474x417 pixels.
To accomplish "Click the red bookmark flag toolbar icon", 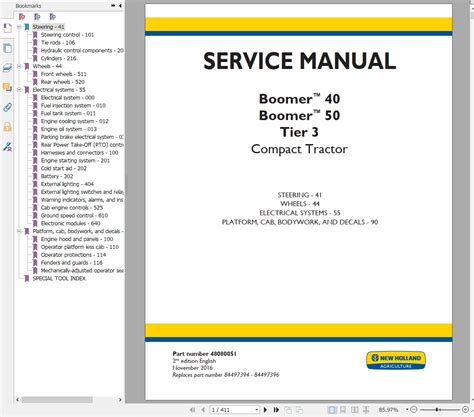I will pos(22,17).
